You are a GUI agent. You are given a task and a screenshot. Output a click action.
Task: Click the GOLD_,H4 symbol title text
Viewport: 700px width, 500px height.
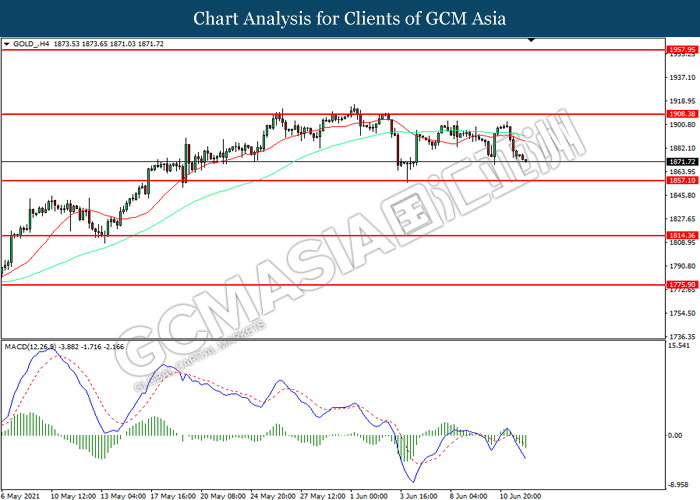point(31,44)
